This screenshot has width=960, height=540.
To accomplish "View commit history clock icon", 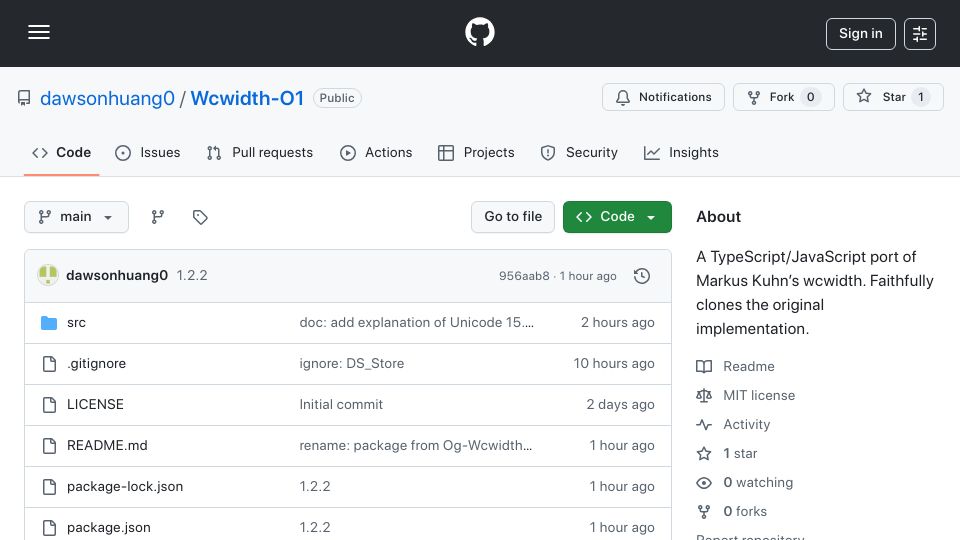I will coord(642,276).
